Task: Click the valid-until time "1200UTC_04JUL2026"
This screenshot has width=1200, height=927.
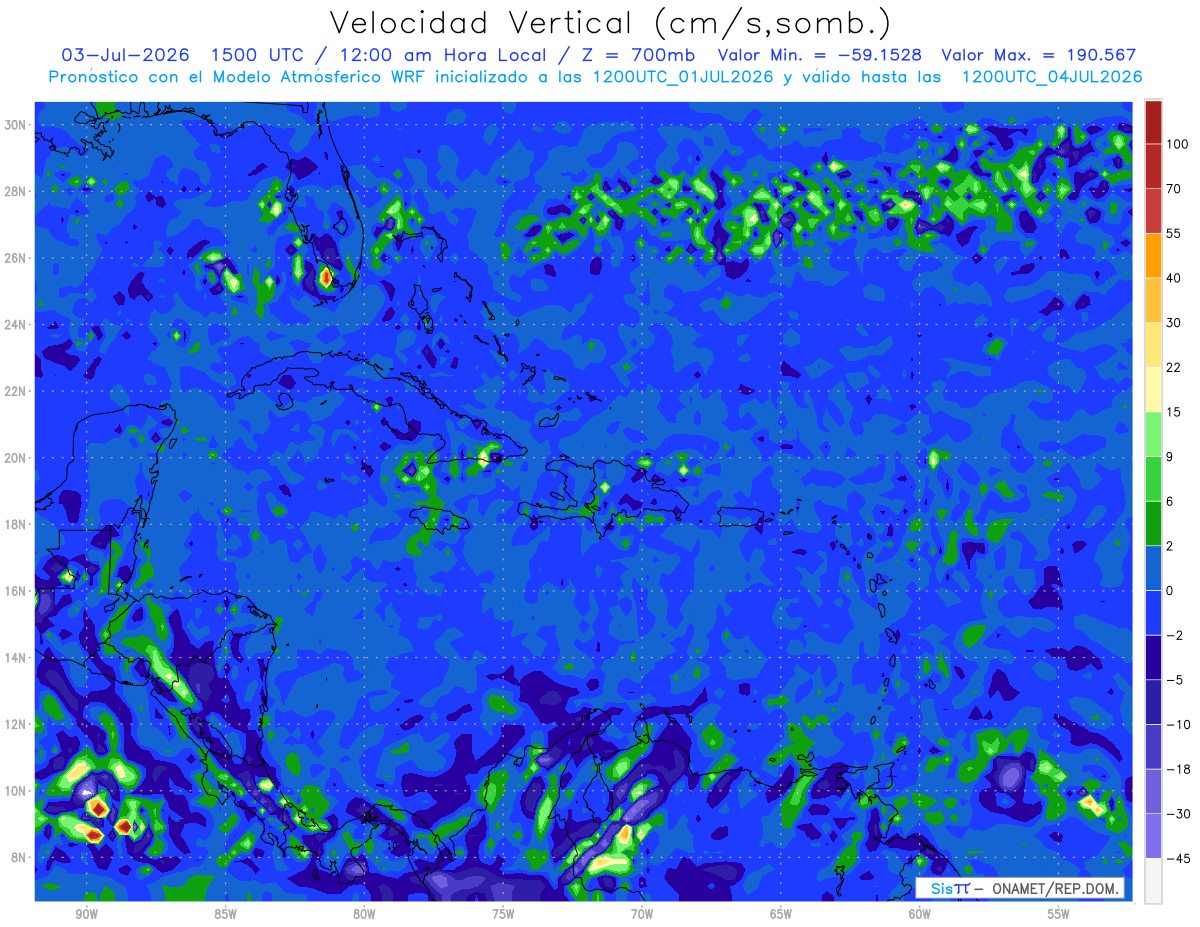Action: pyautogui.click(x=1052, y=76)
